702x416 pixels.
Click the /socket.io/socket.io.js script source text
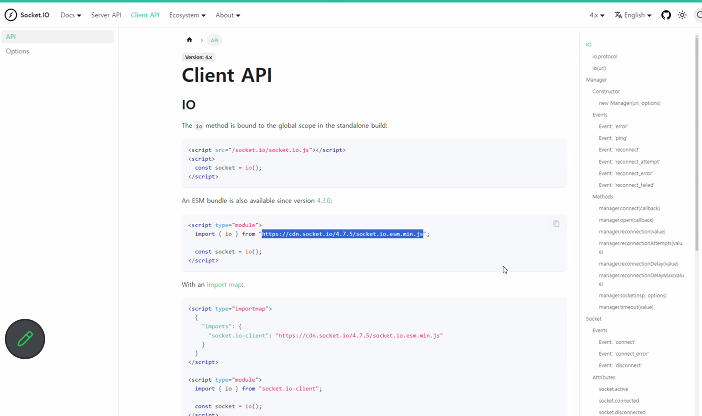pyautogui.click(x=270, y=150)
